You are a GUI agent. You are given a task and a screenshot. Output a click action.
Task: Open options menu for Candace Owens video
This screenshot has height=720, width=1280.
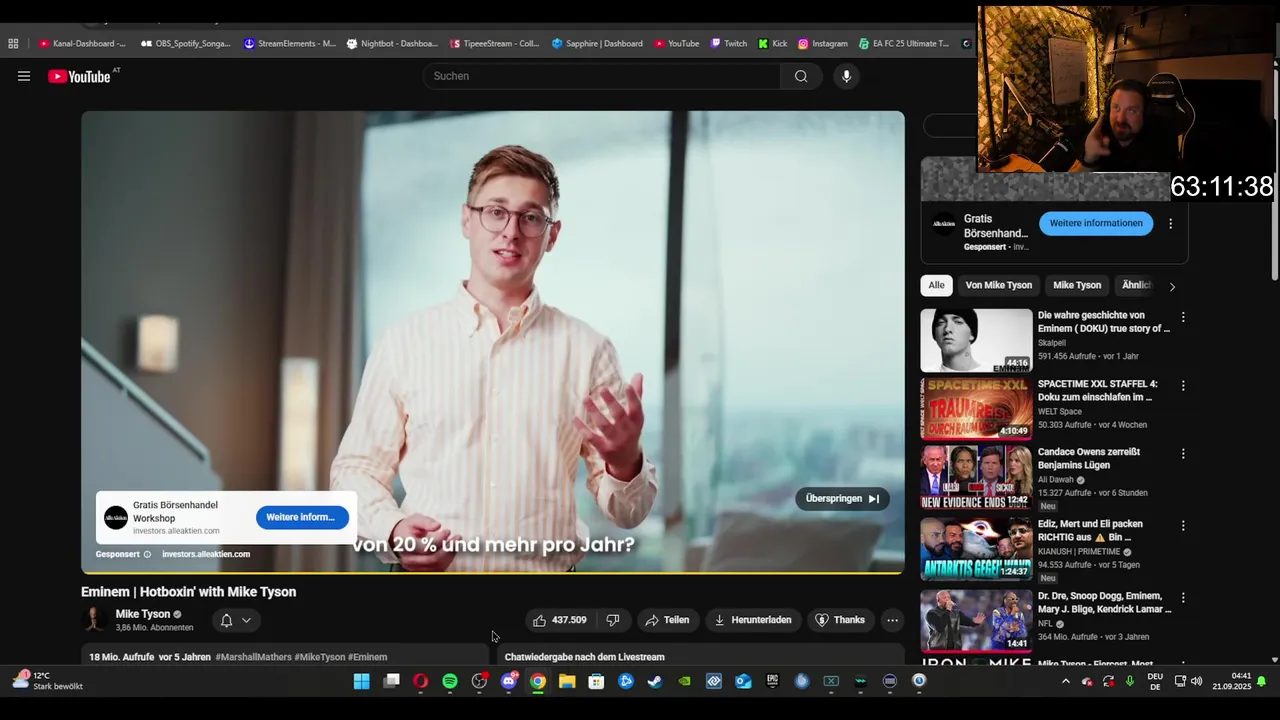pyautogui.click(x=1183, y=453)
